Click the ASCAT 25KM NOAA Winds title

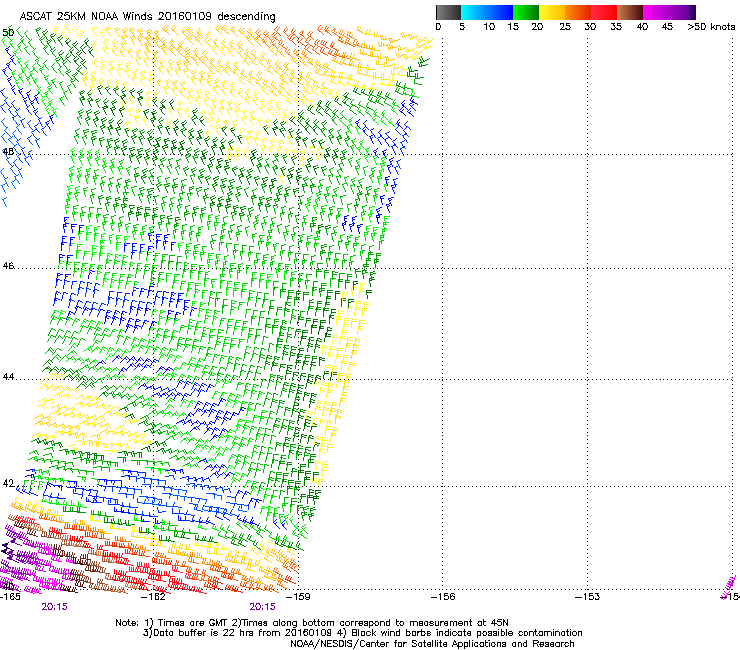[x=147, y=16]
